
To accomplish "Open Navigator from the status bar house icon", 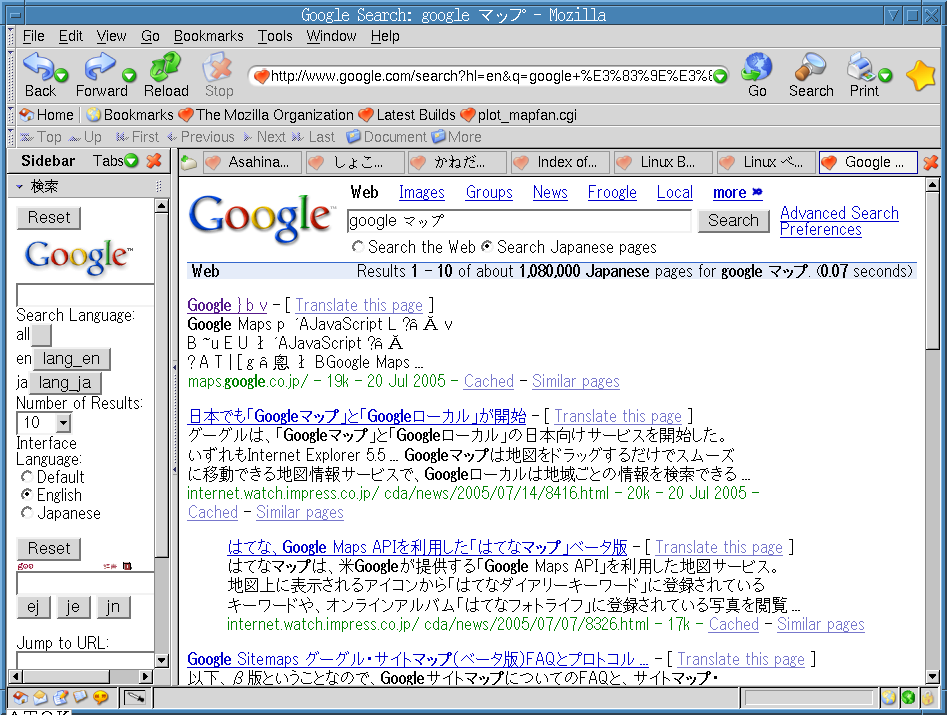I will (x=20, y=698).
